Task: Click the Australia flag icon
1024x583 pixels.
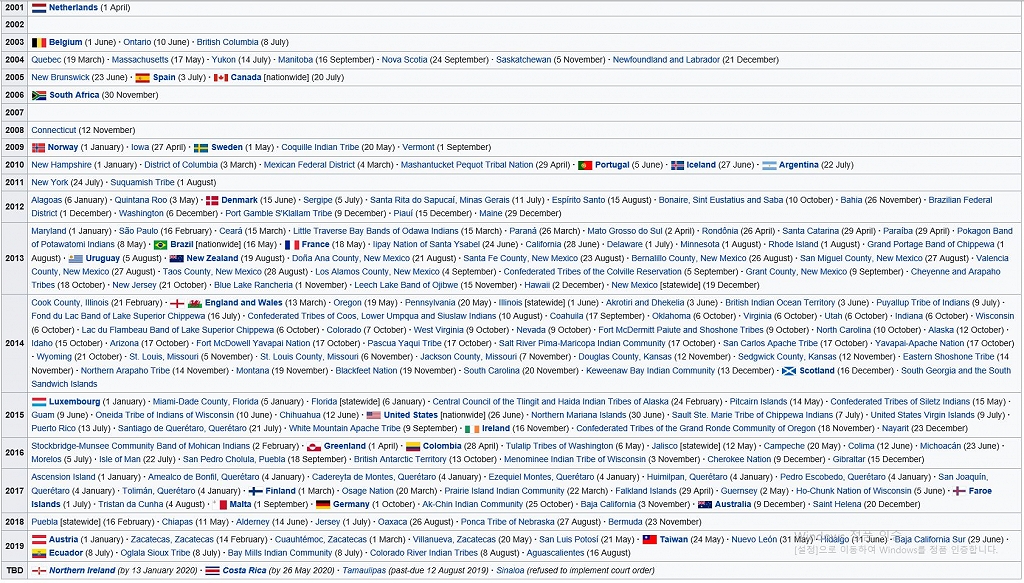Action: (x=705, y=505)
